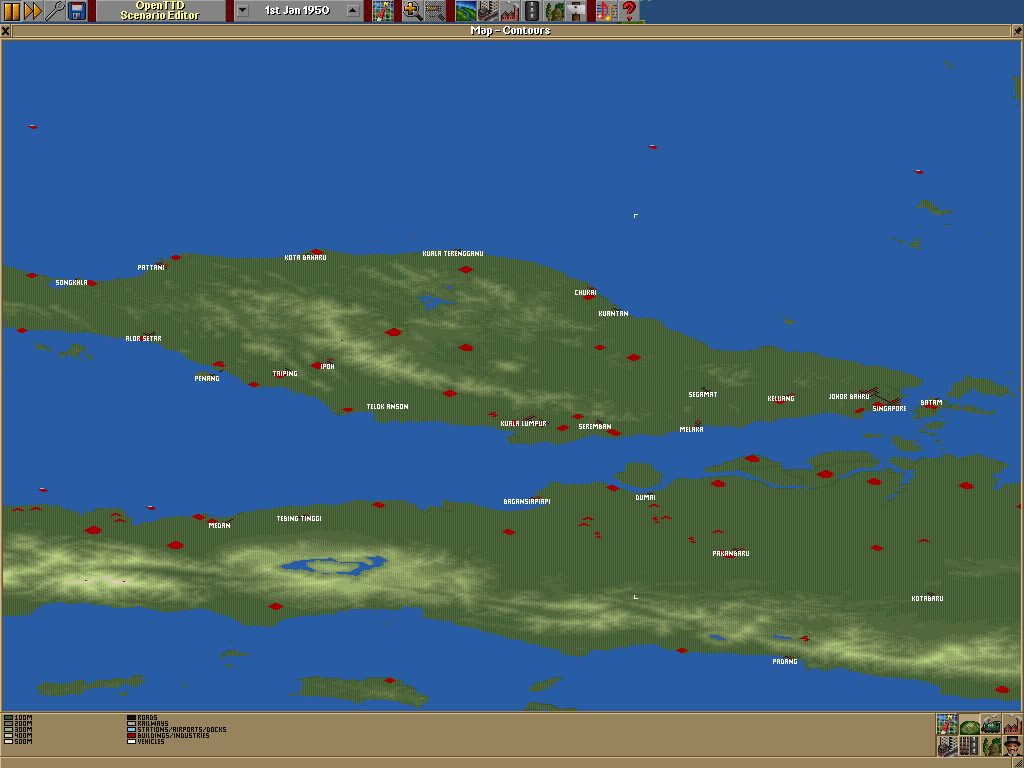Move the start date backward with the down arrow

(x=242, y=10)
